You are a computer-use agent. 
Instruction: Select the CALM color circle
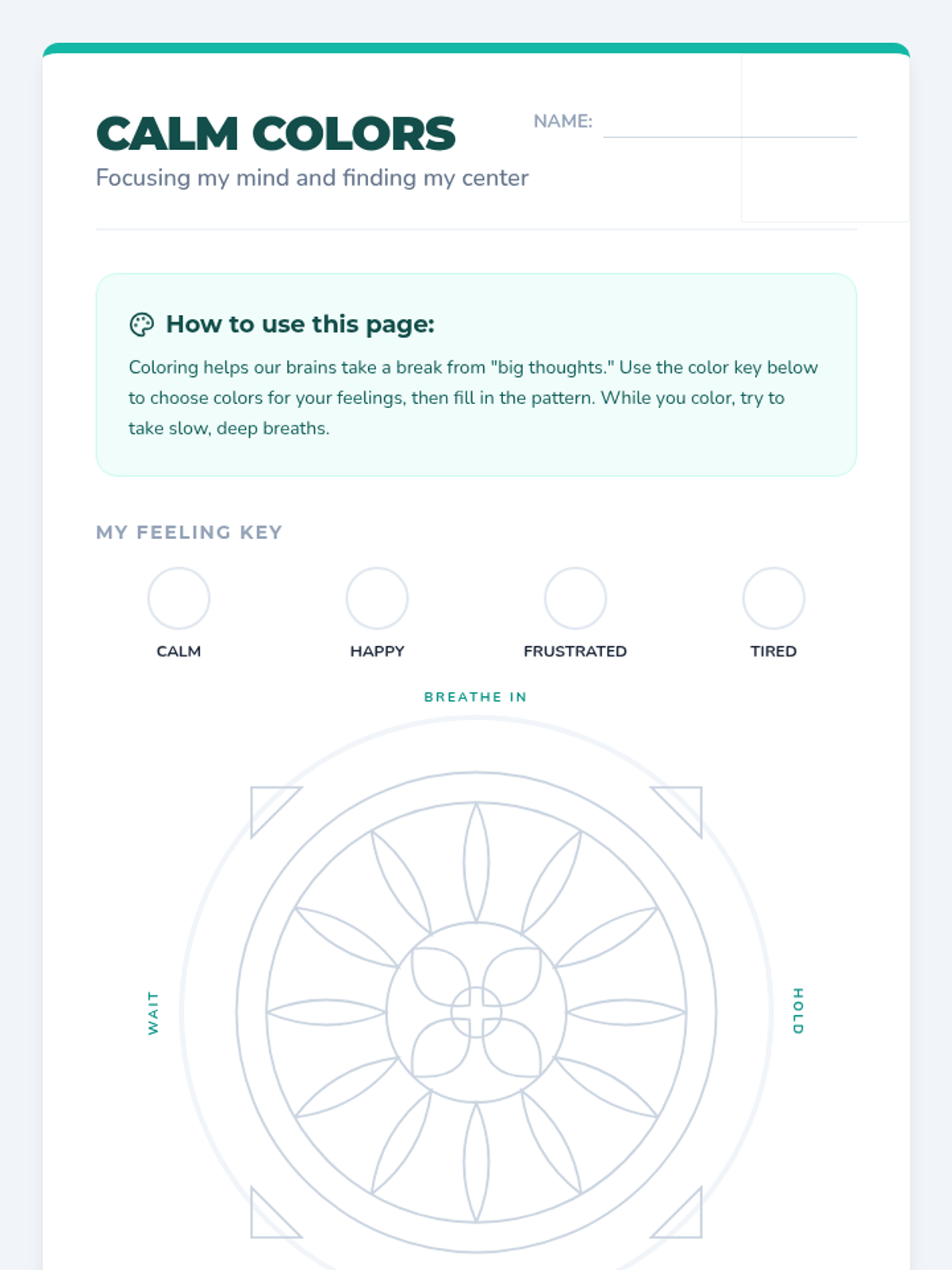(178, 598)
